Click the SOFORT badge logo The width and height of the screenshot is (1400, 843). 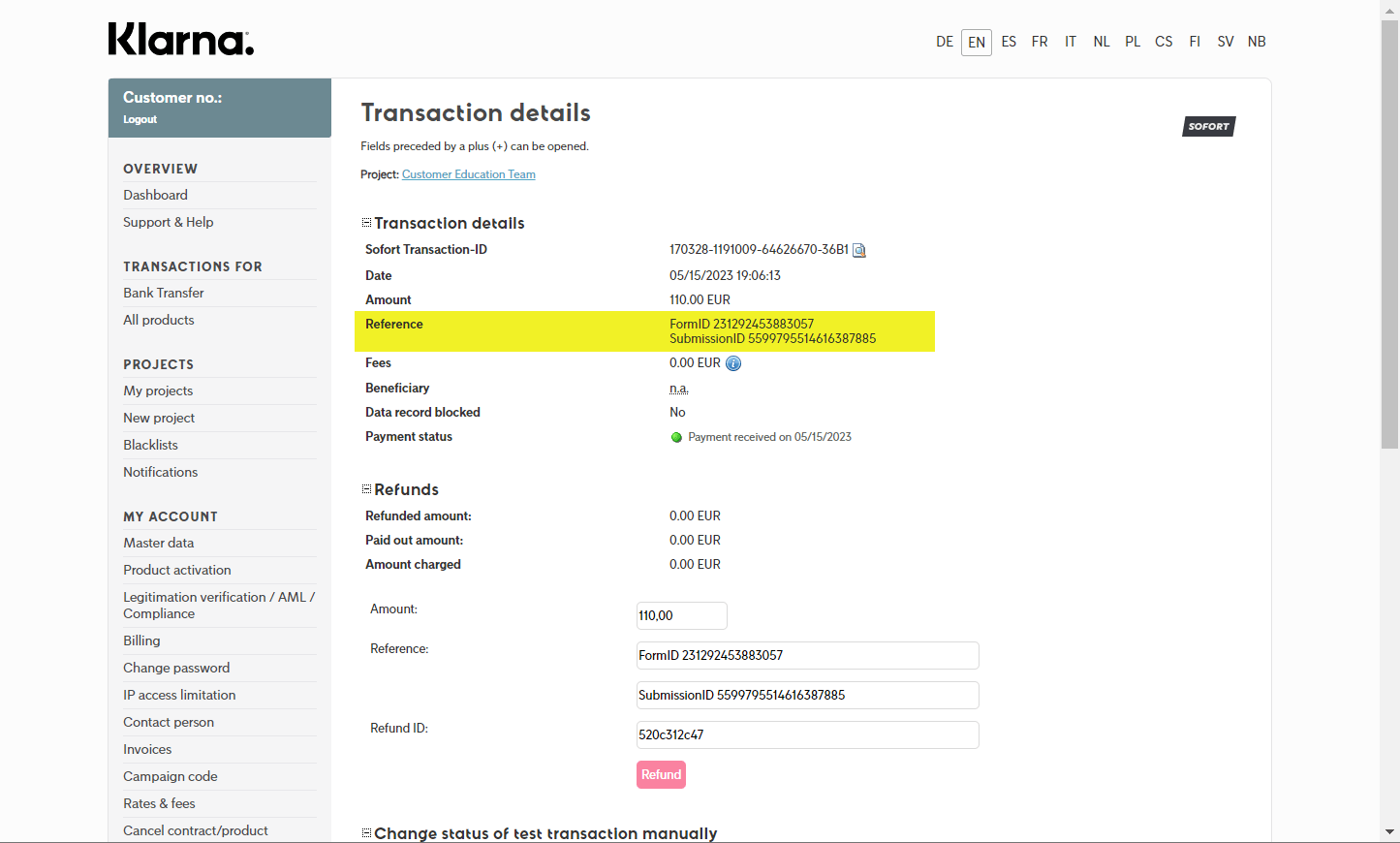tap(1208, 126)
